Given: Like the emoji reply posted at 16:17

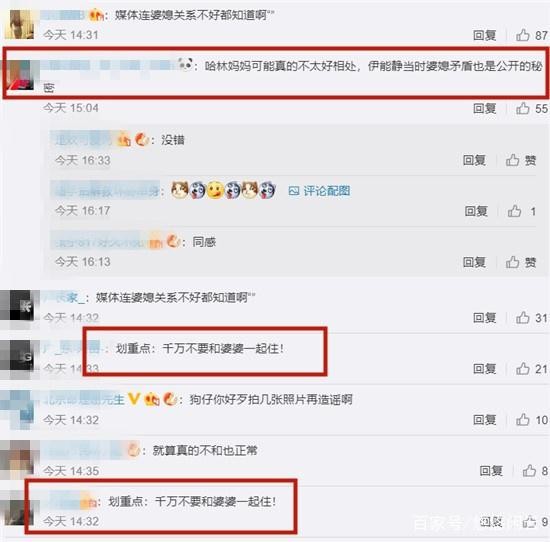Looking at the screenshot, I should tap(514, 211).
